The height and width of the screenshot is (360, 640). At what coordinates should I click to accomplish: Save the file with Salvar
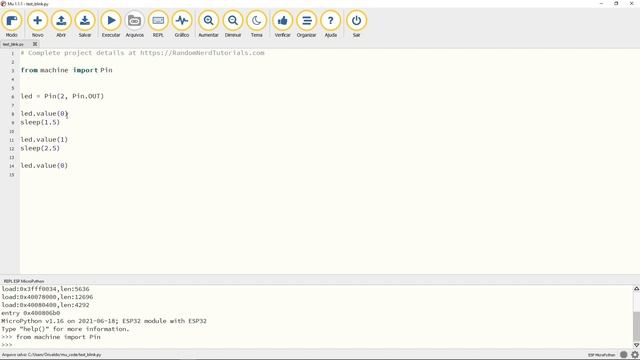[85, 24]
